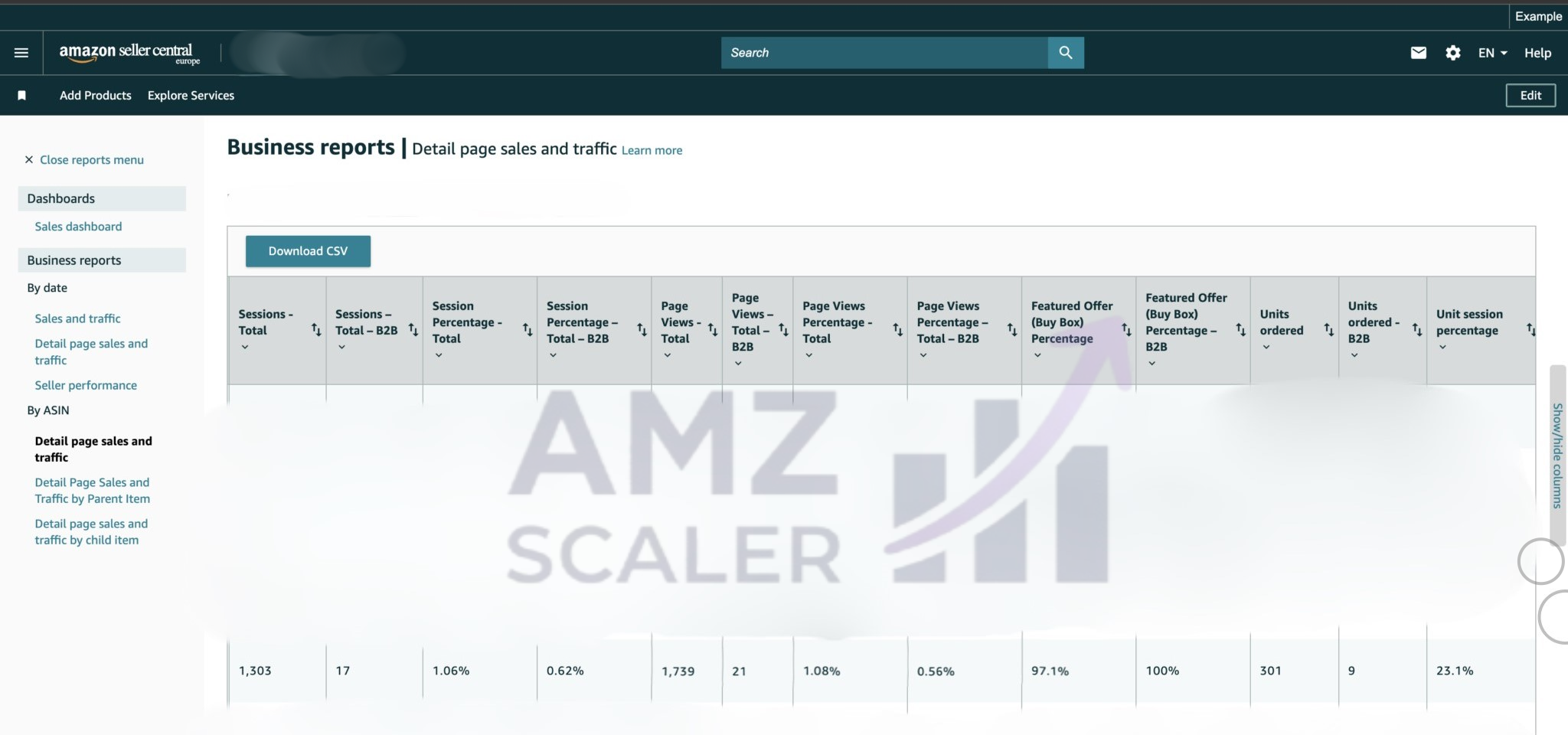Viewport: 1568px width, 735px height.
Task: Open By date Detail page sales and traffic
Action: pos(91,352)
